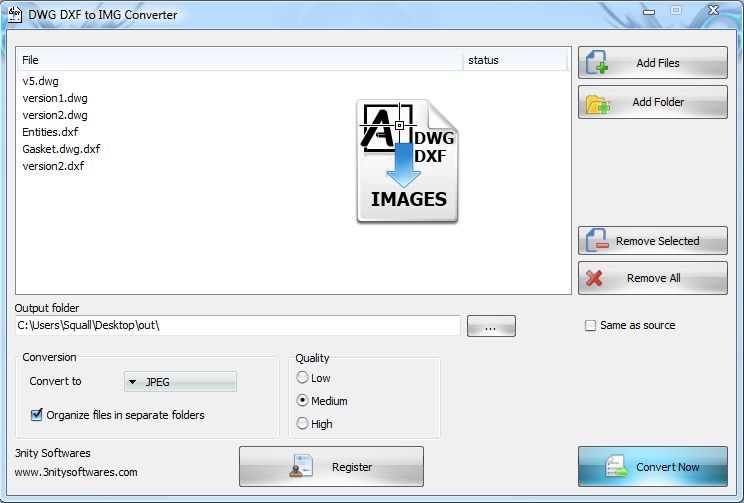The image size is (744, 503).
Task: Select High quality option
Action: point(303,424)
